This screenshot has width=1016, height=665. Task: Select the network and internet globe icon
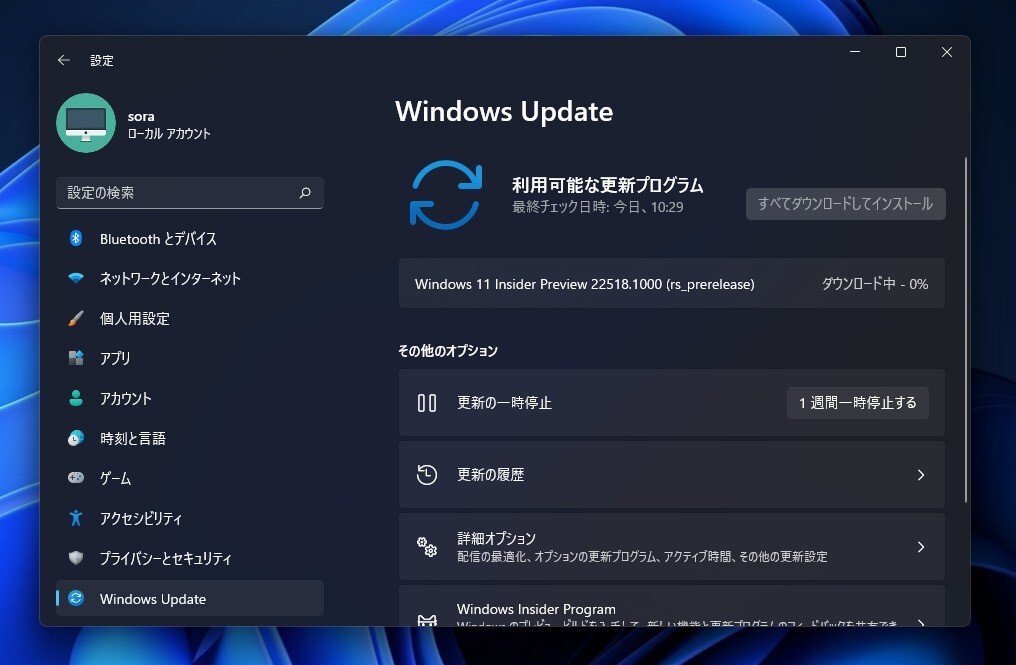78,278
